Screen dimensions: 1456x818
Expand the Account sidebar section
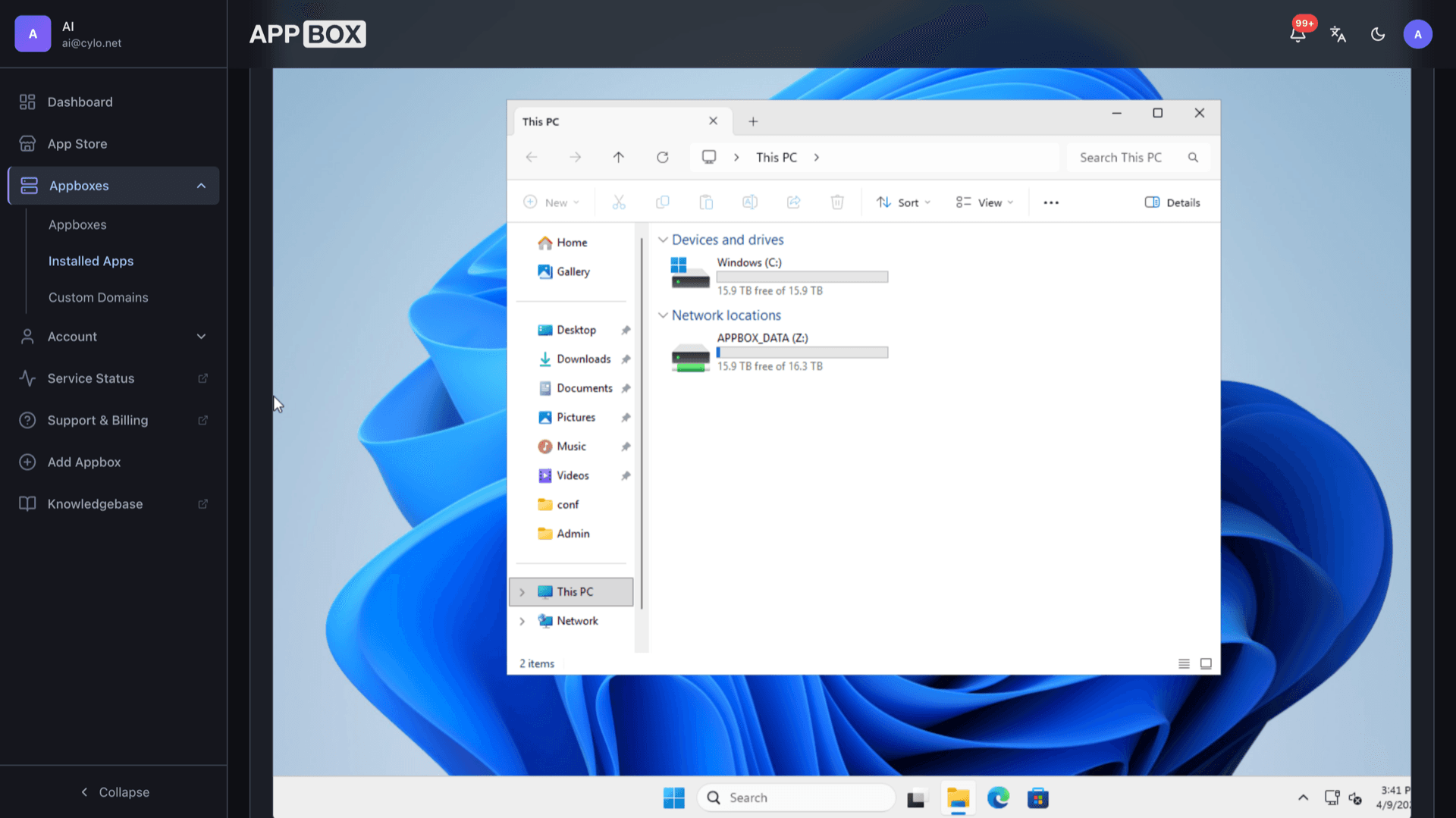pos(114,337)
